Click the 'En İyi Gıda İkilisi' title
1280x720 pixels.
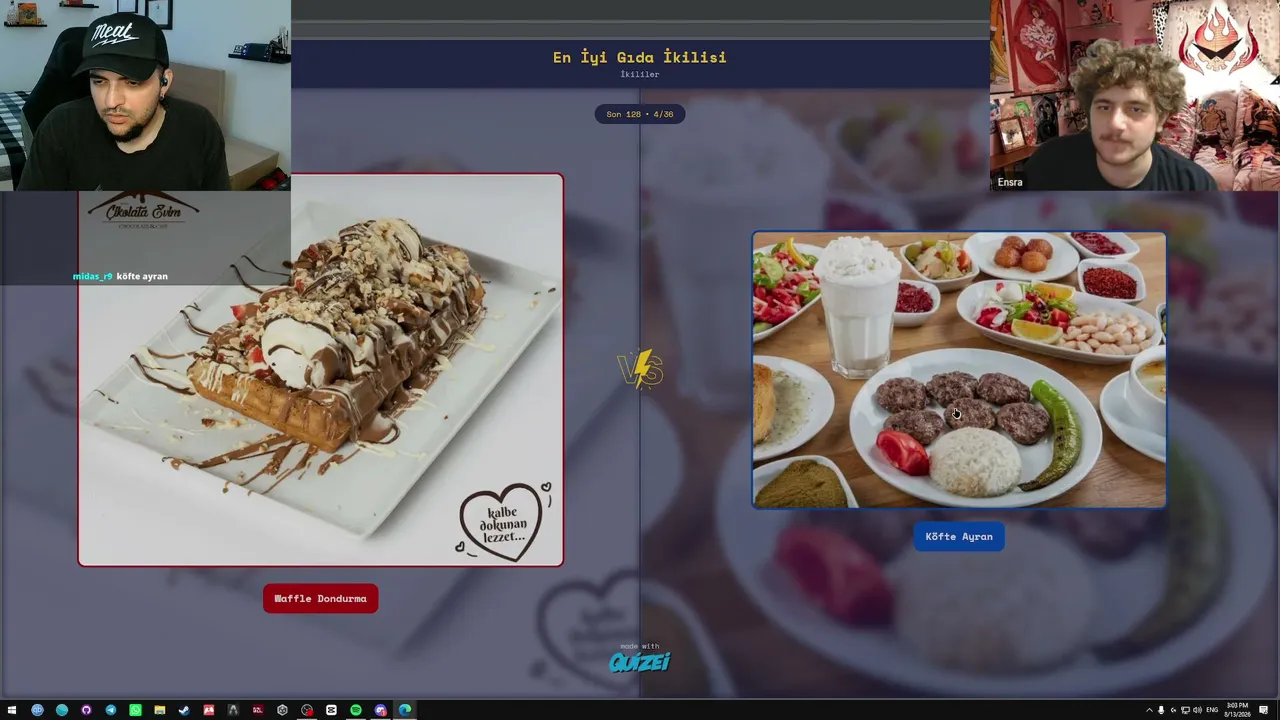pos(640,58)
